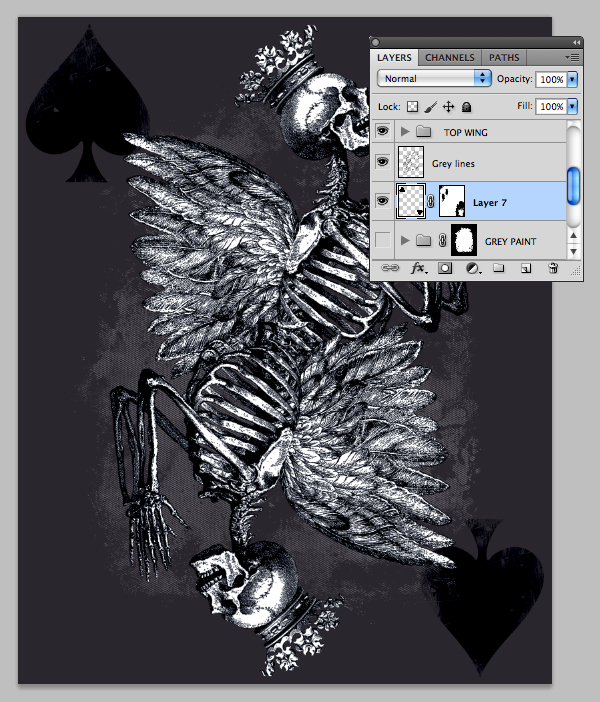This screenshot has height=702, width=600.
Task: Click the GREY PAINT mask thumbnail
Action: [463, 240]
